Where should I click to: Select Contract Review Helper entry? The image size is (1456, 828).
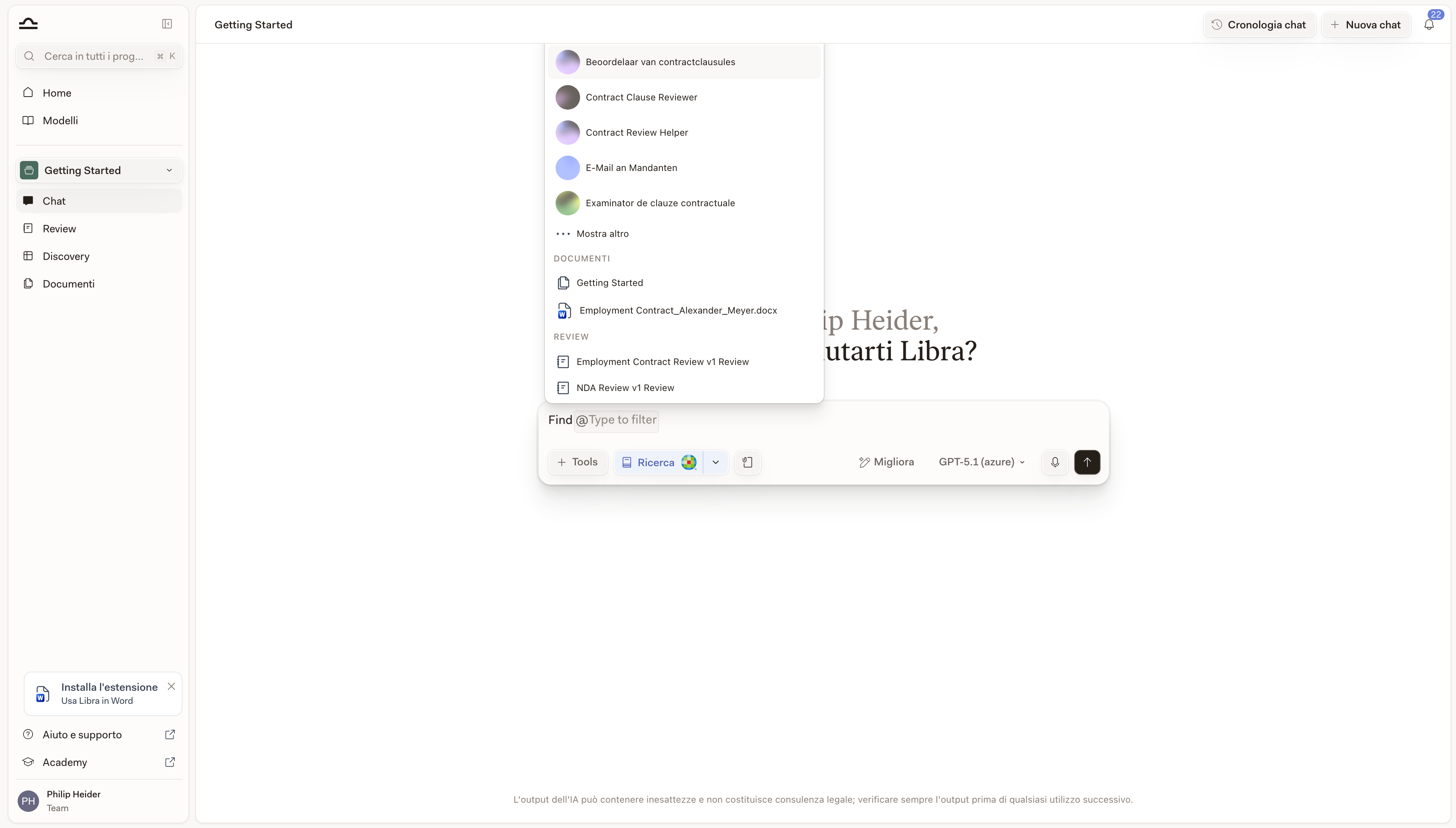(x=684, y=133)
